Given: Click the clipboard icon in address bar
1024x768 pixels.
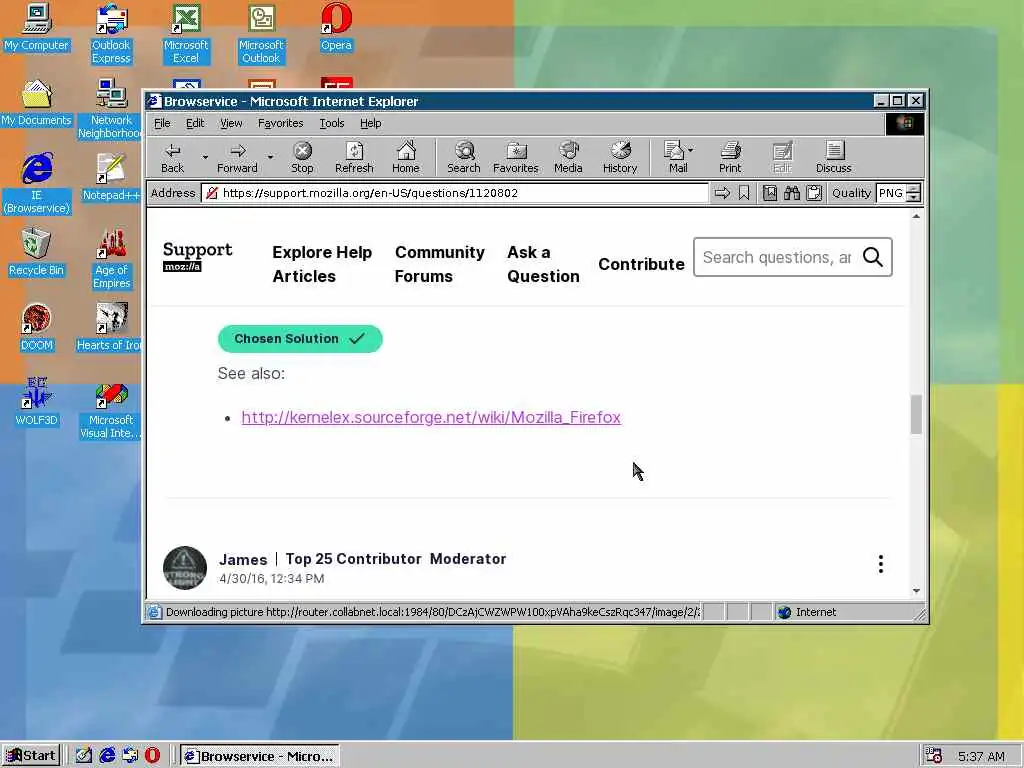Looking at the screenshot, I should click(x=814, y=193).
